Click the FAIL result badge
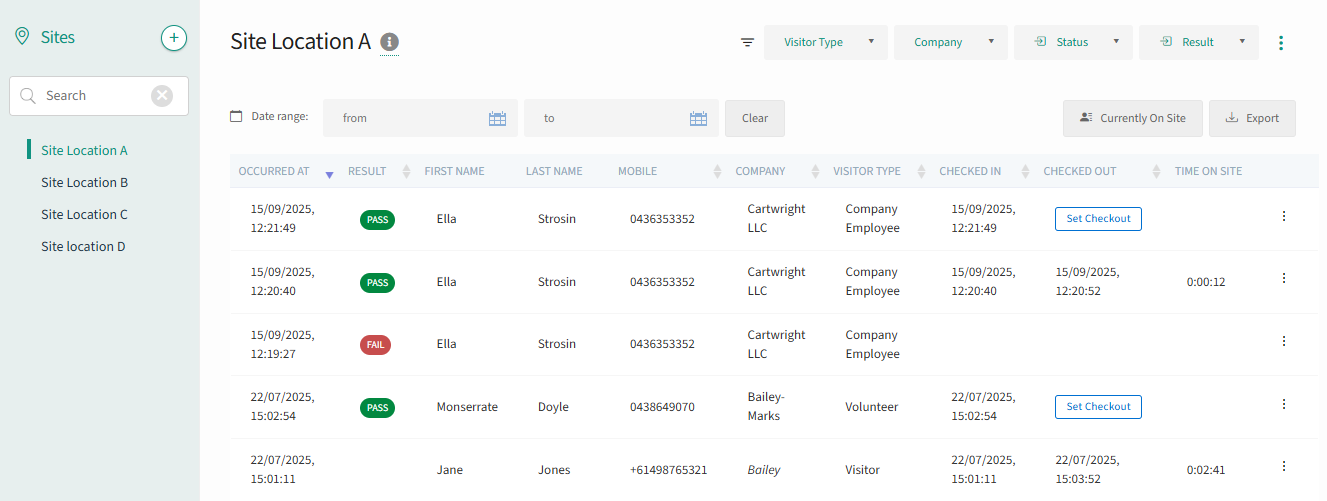Viewport: 1327px width, 501px height. point(375,345)
